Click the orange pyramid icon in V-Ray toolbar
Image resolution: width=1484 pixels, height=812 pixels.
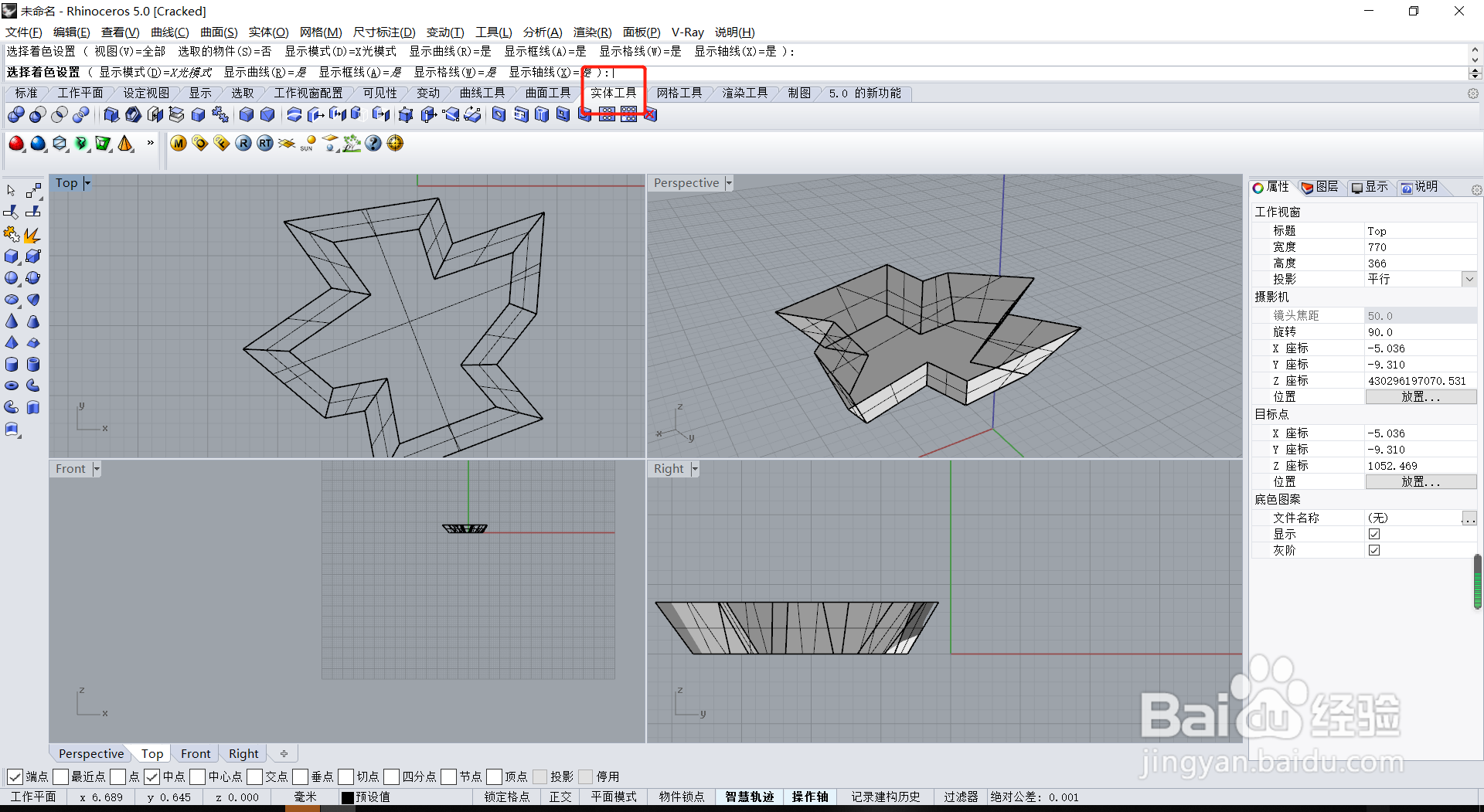(125, 144)
